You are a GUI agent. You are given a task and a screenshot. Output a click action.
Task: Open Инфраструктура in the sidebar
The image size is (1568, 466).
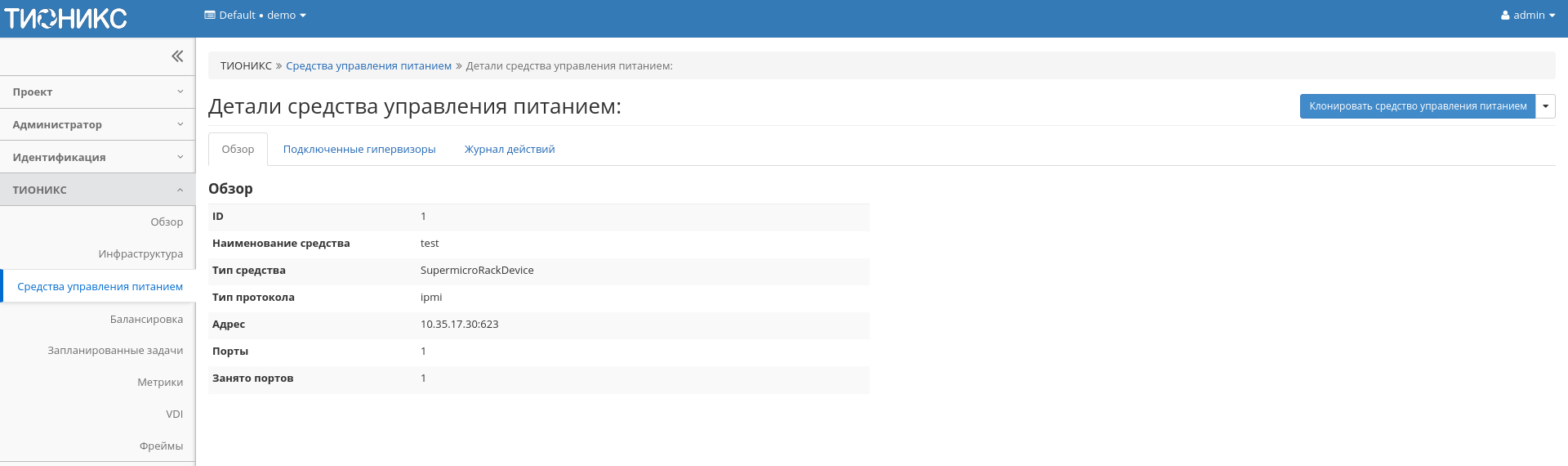pyautogui.click(x=140, y=254)
